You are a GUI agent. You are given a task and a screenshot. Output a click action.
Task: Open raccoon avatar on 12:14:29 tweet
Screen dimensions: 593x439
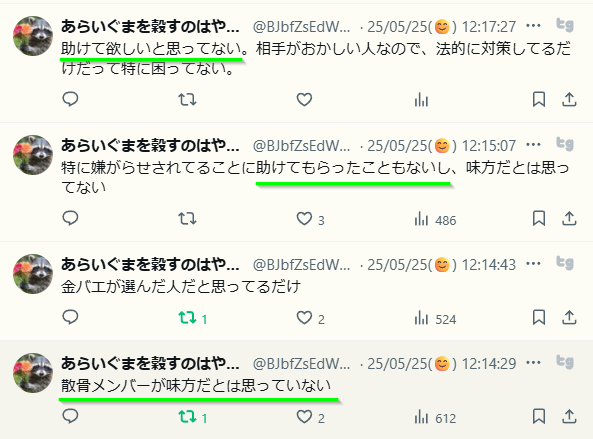coord(33,373)
